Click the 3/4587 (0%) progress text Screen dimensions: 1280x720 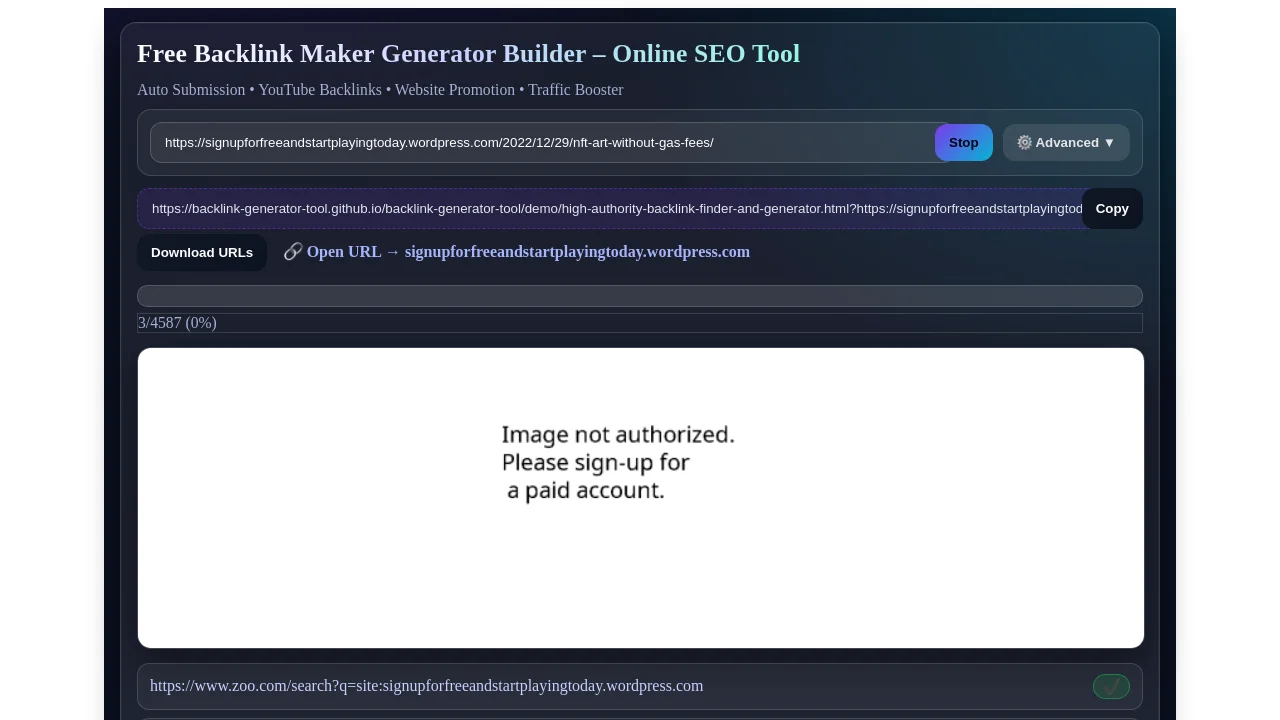point(178,323)
